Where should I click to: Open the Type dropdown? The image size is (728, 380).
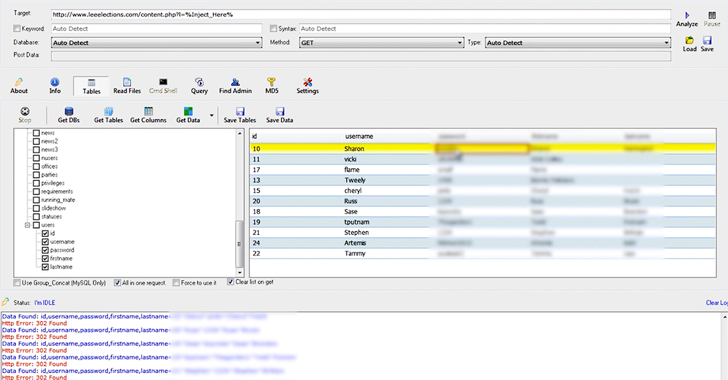coord(578,43)
